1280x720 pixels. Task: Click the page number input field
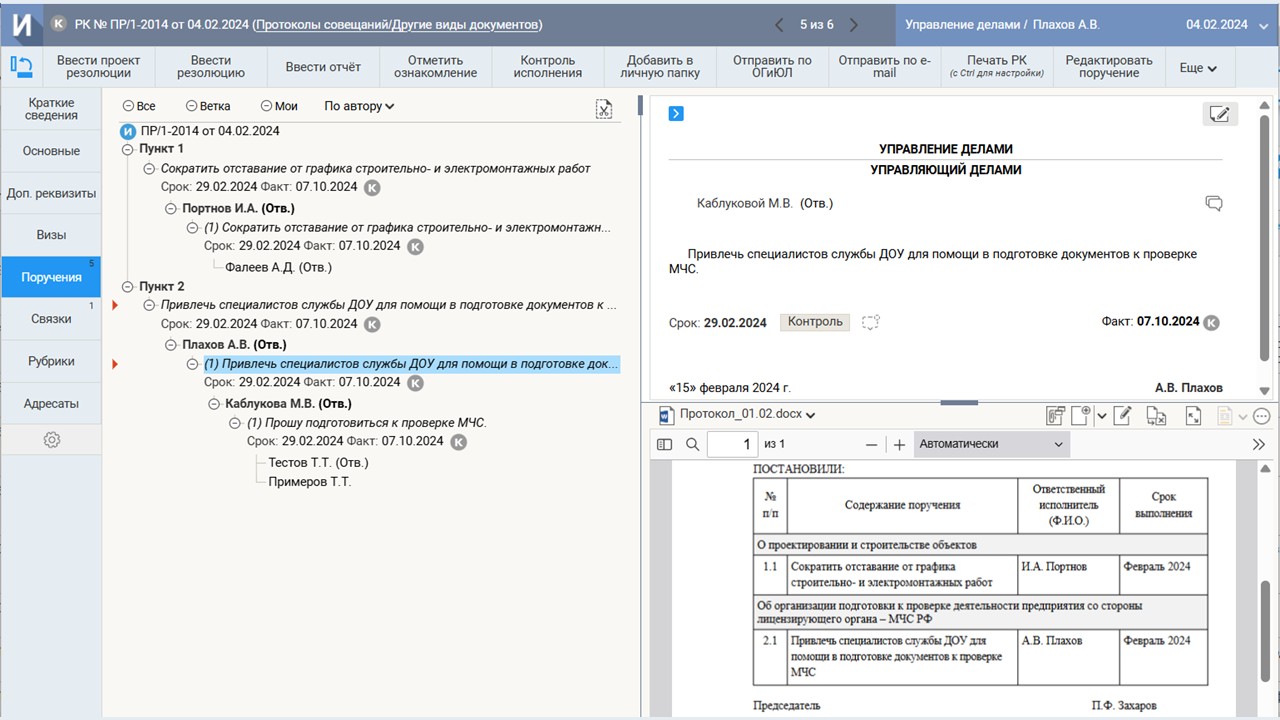pos(731,444)
